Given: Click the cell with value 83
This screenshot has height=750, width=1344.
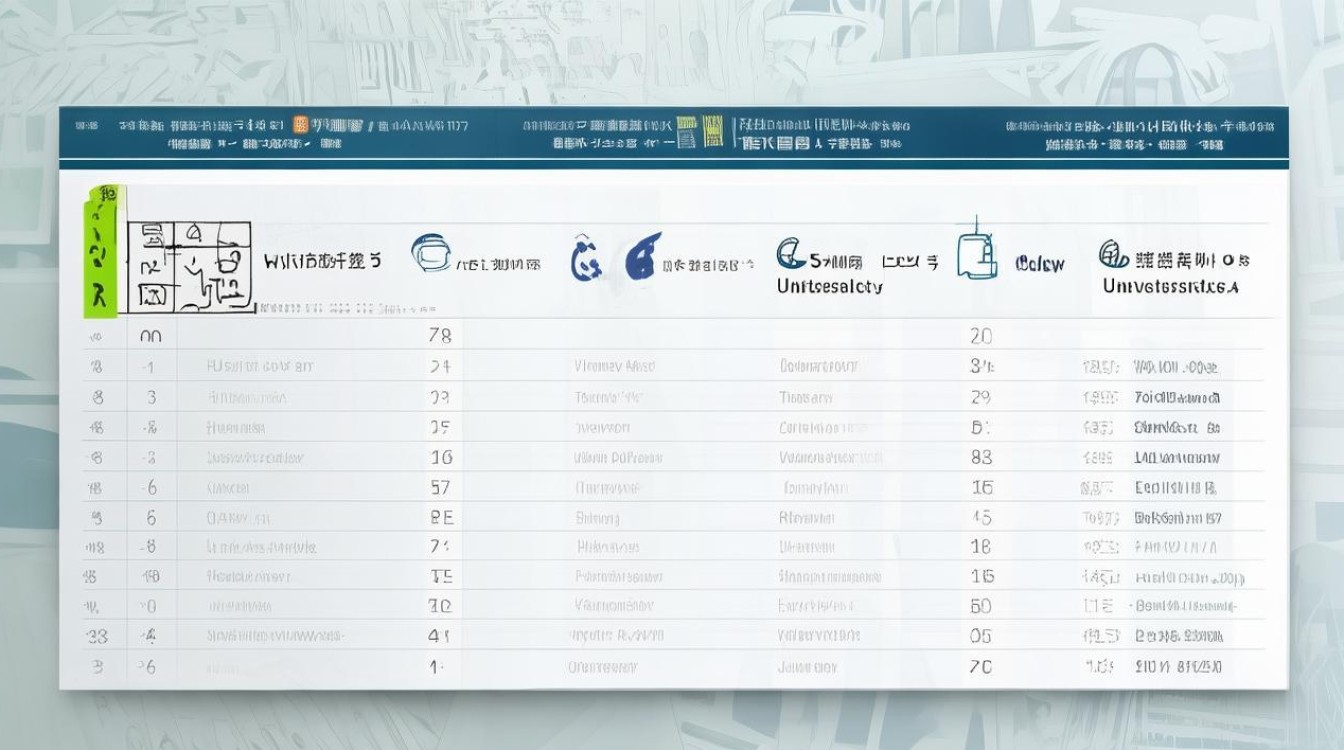Looking at the screenshot, I should point(981,457).
